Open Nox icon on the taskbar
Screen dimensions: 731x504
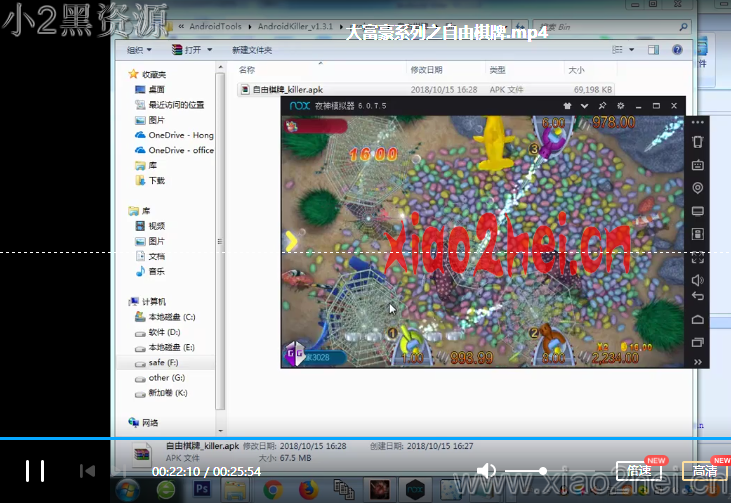(x=415, y=490)
